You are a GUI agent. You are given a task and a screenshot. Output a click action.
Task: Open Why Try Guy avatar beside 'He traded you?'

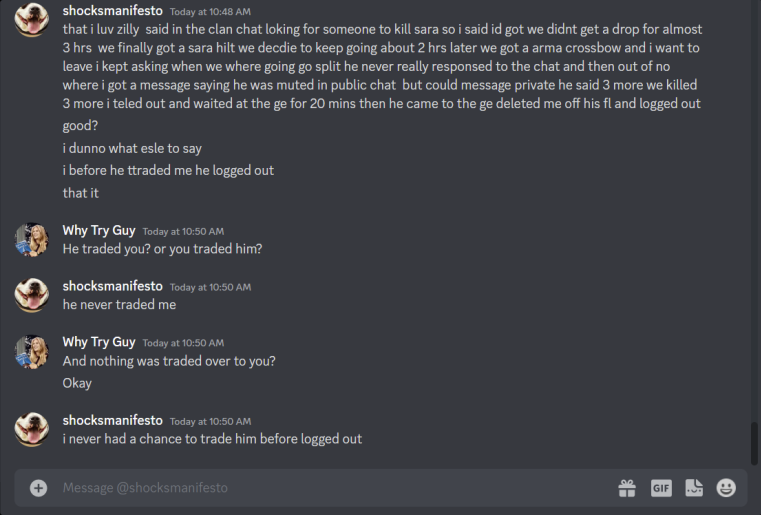pos(32,240)
